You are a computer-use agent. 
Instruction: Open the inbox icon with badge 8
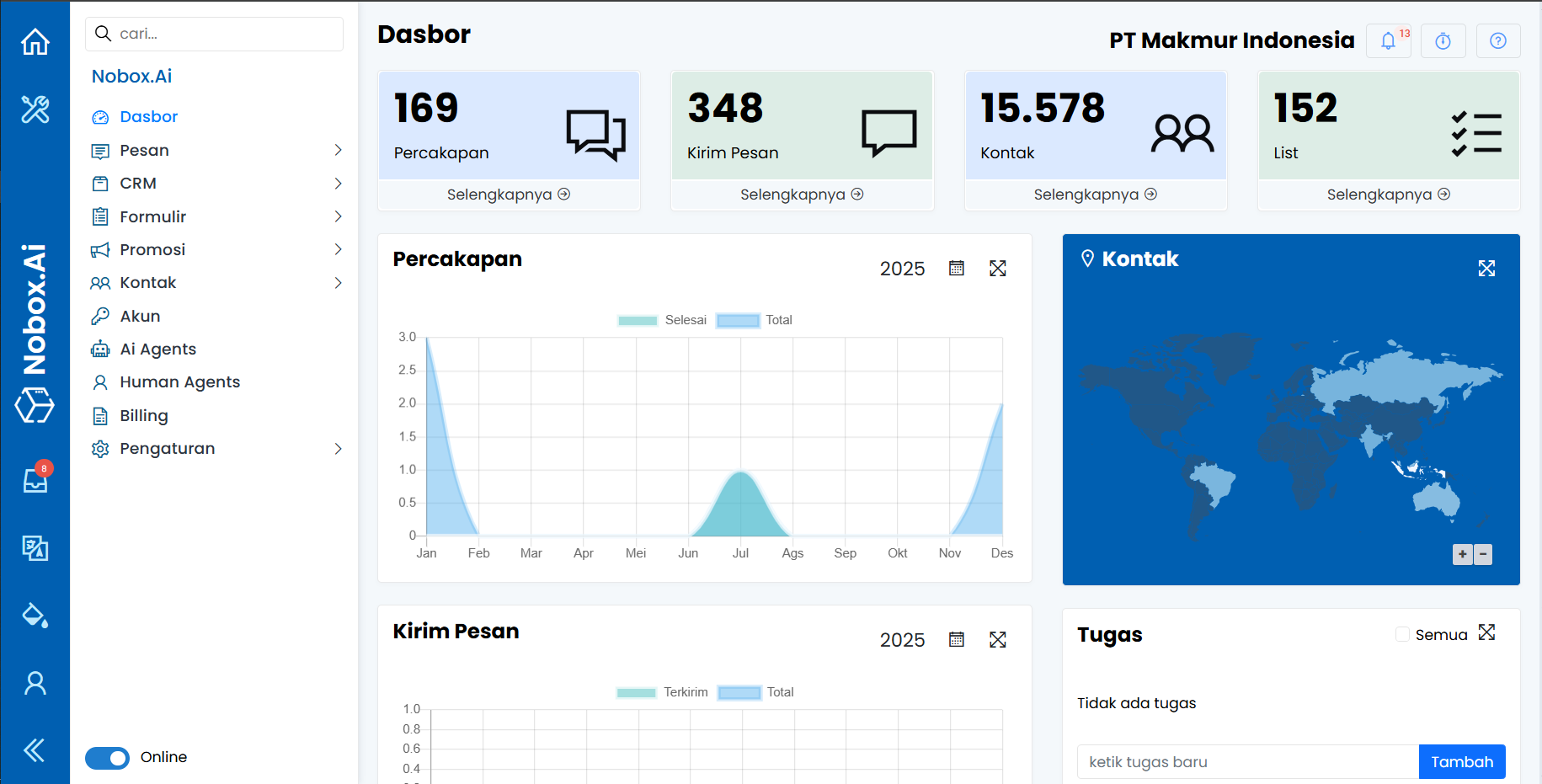click(35, 480)
